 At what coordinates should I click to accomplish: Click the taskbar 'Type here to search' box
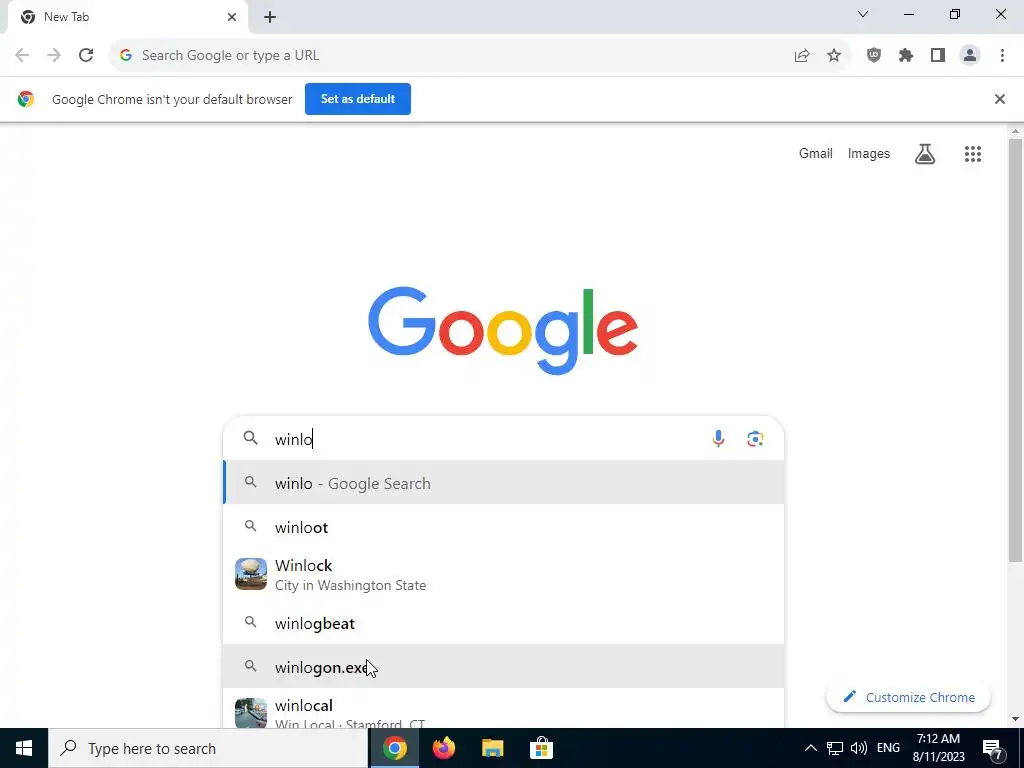coord(208,748)
